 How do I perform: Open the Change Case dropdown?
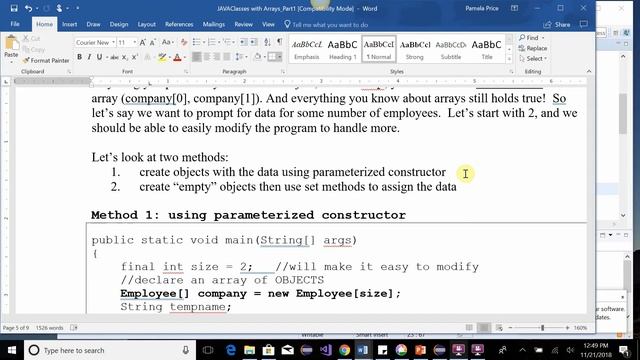point(168,42)
